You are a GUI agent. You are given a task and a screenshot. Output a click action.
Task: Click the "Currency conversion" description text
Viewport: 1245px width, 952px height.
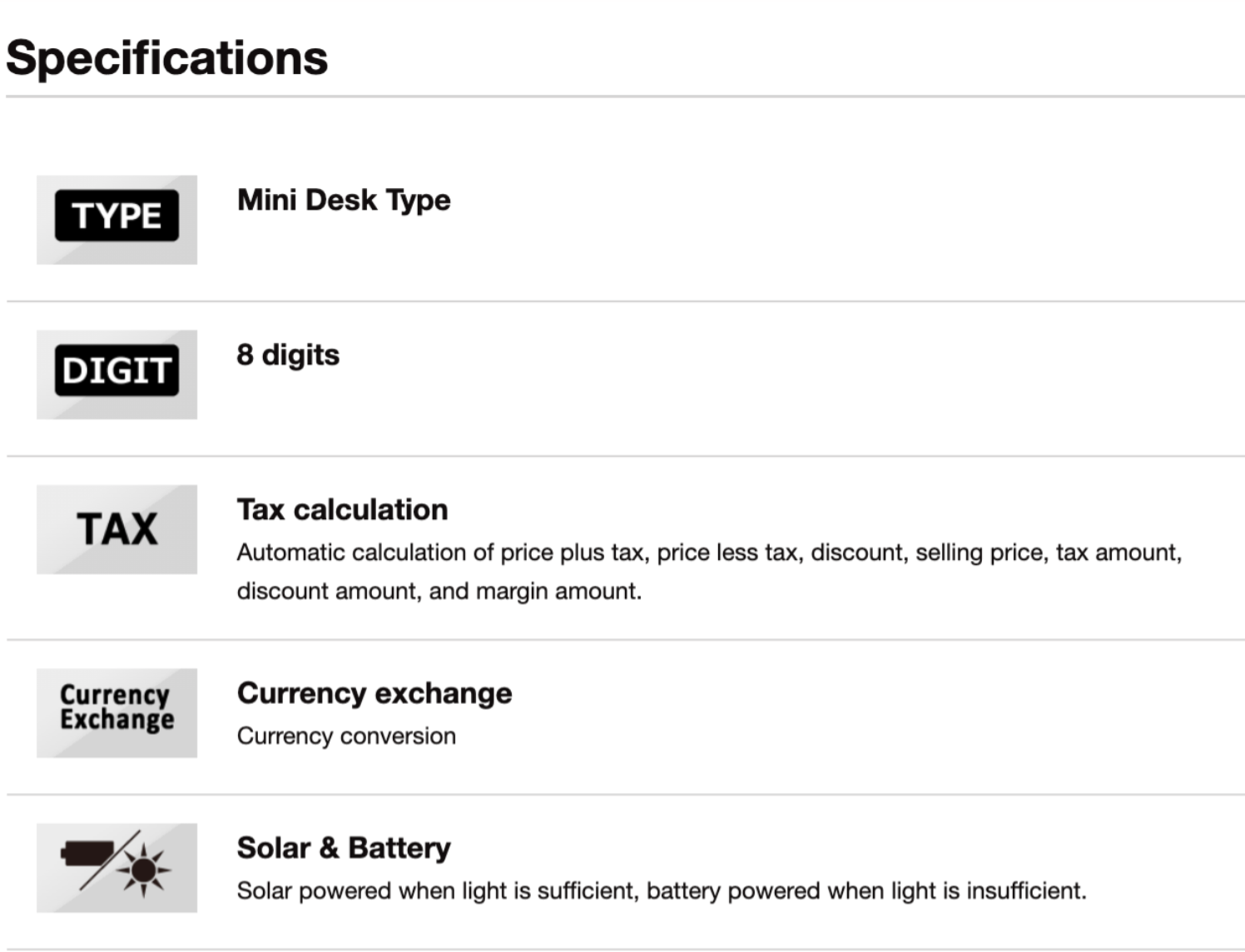coord(346,736)
